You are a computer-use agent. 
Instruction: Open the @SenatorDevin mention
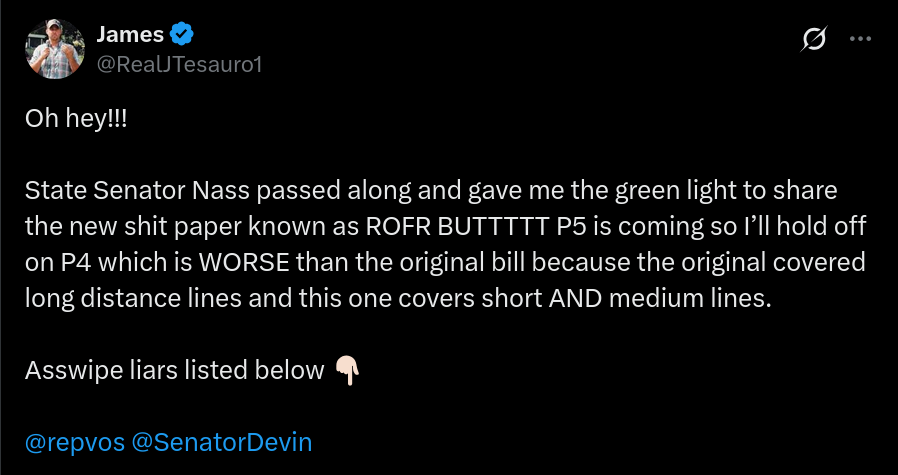[222, 443]
